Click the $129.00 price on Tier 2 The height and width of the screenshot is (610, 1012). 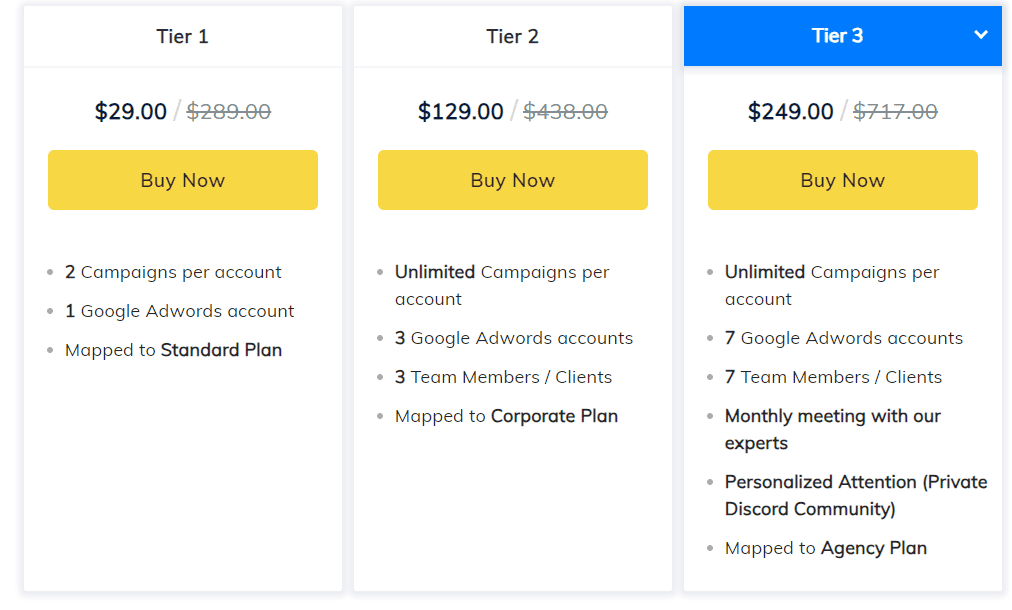pos(461,111)
